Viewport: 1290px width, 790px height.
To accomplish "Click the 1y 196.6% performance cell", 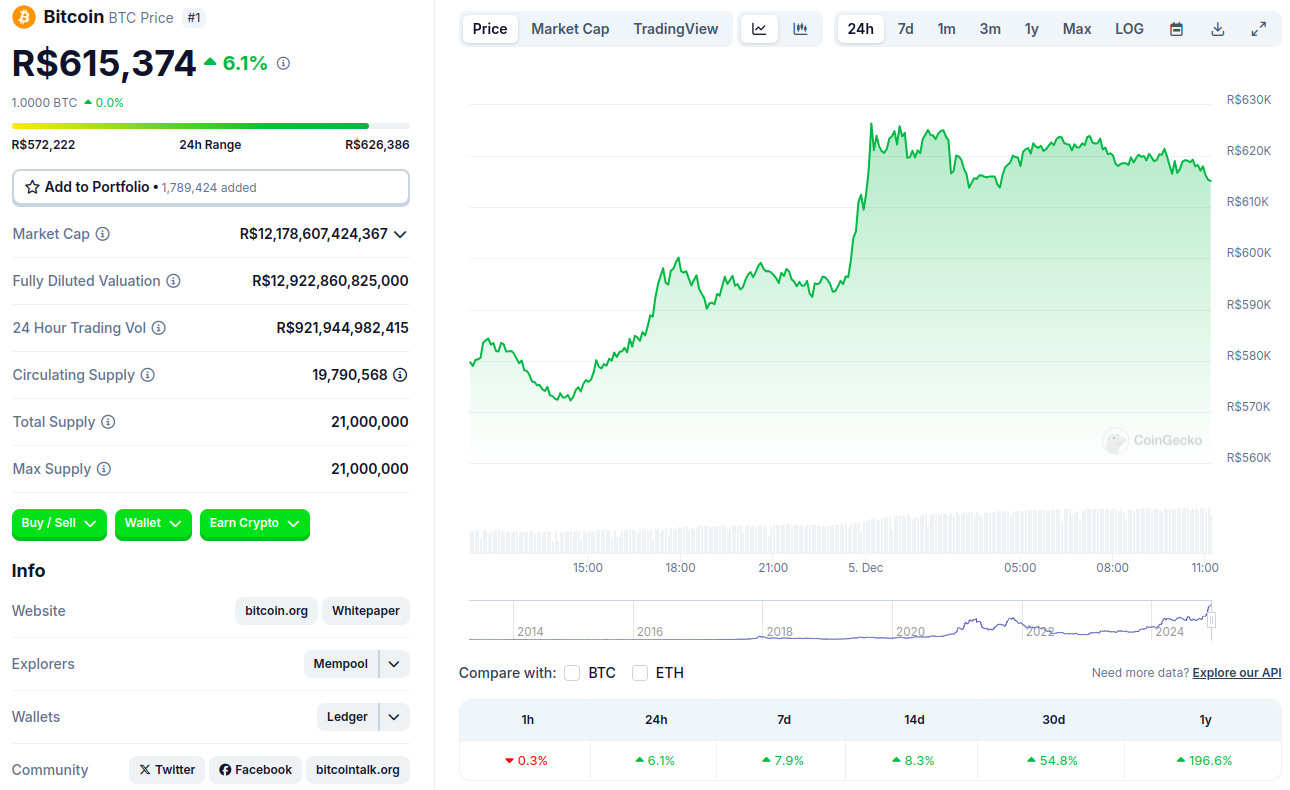I will click(1205, 761).
